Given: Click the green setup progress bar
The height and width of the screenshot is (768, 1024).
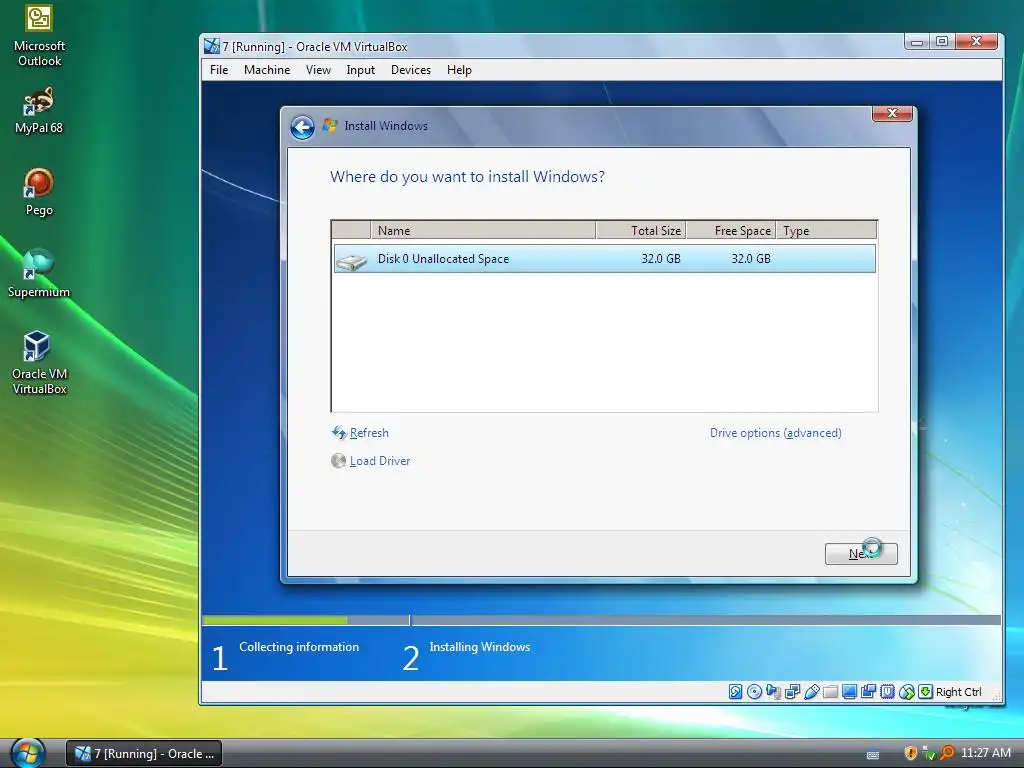Looking at the screenshot, I should pyautogui.click(x=275, y=620).
